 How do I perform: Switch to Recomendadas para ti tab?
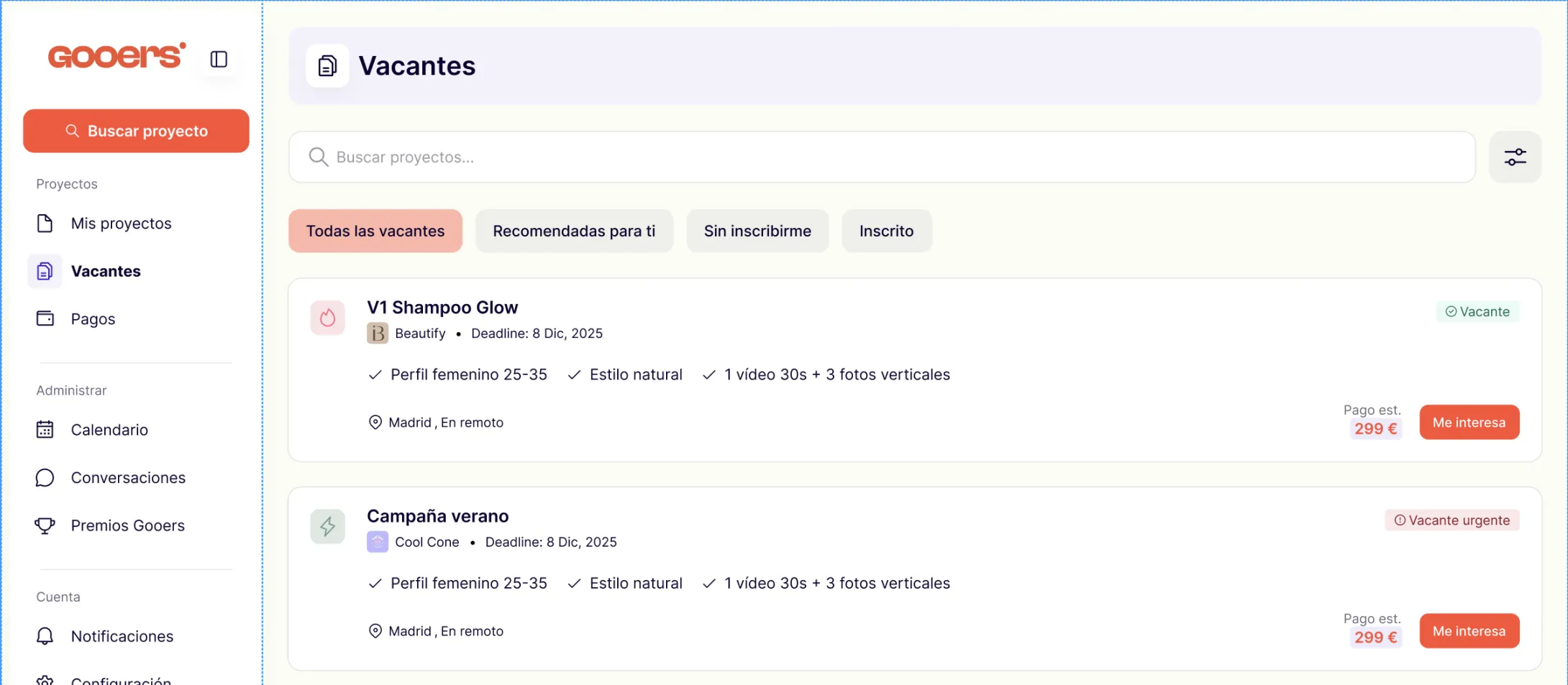pyautogui.click(x=573, y=231)
